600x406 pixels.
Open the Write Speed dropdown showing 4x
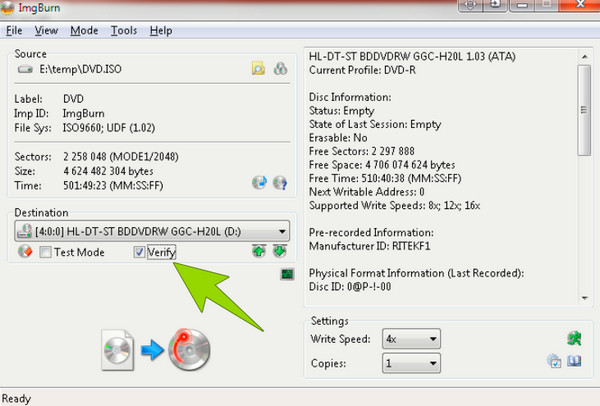[x=411, y=339]
